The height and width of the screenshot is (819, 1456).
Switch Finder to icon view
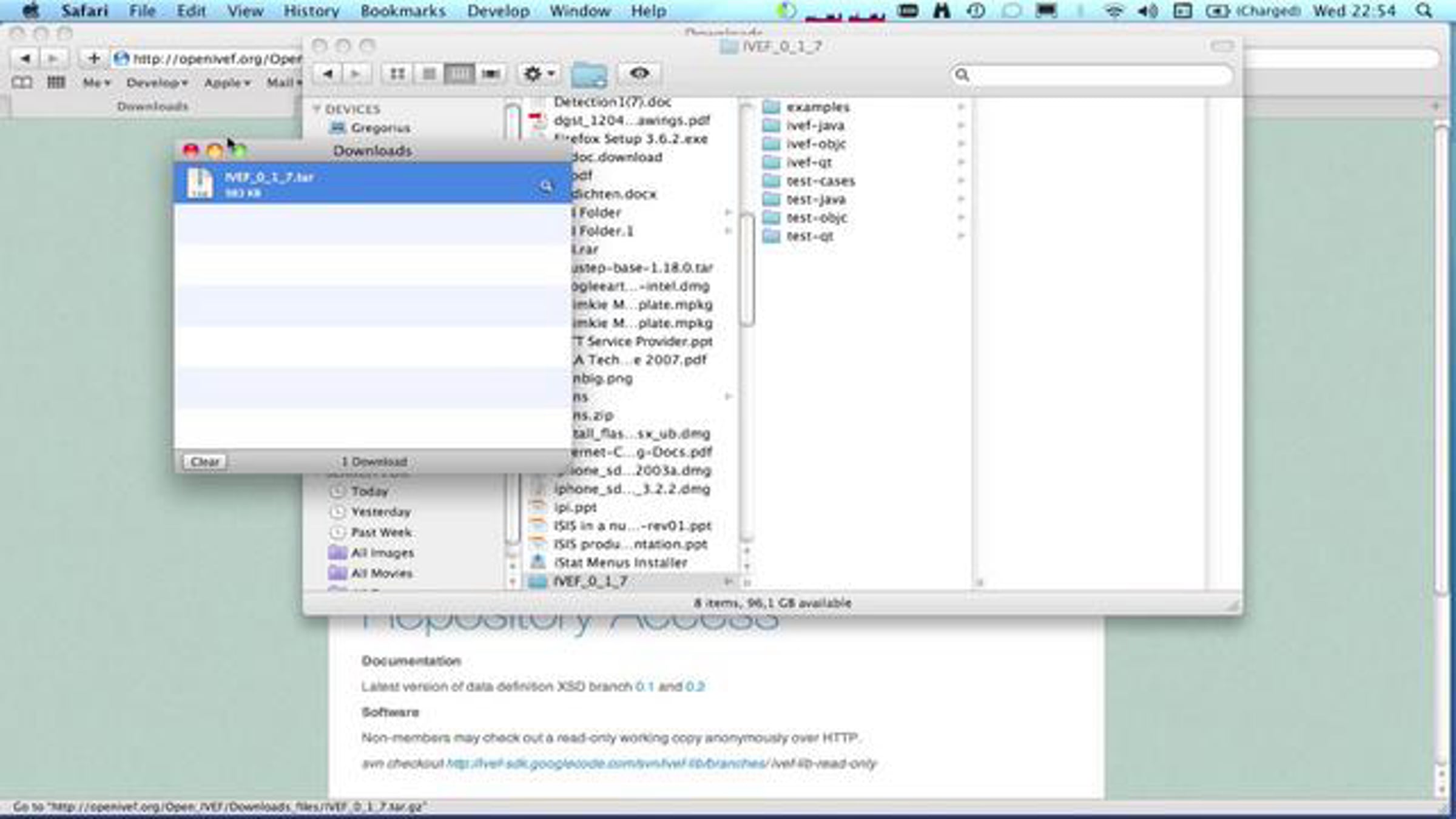(397, 74)
